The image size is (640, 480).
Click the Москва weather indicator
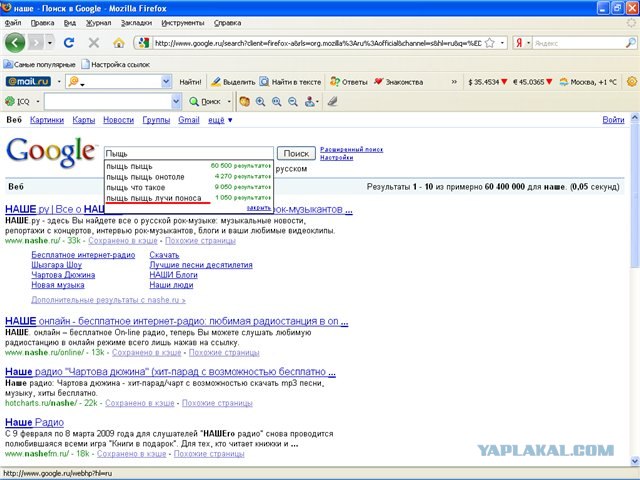[x=588, y=82]
